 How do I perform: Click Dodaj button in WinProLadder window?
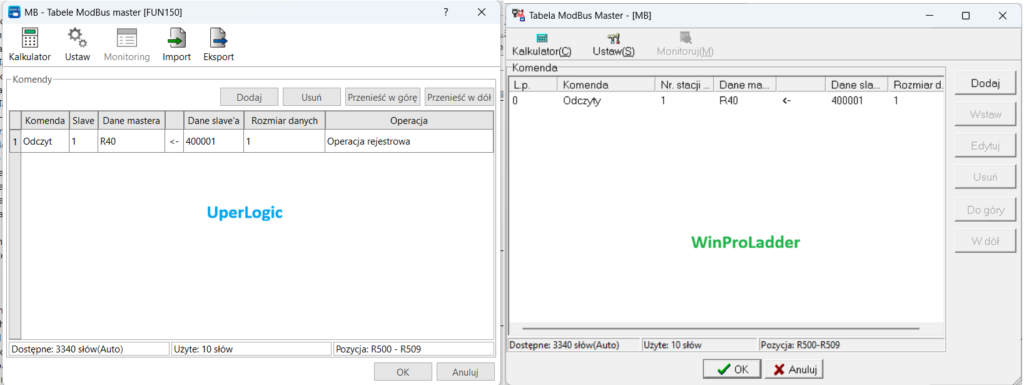pyautogui.click(x=985, y=83)
